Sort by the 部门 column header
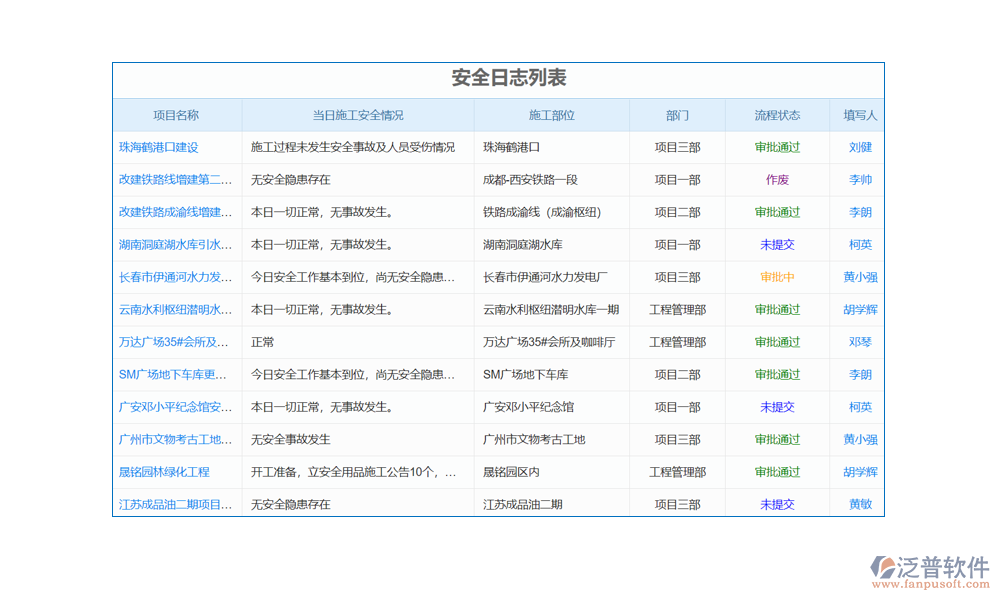The height and width of the screenshot is (600, 1000). [x=677, y=115]
